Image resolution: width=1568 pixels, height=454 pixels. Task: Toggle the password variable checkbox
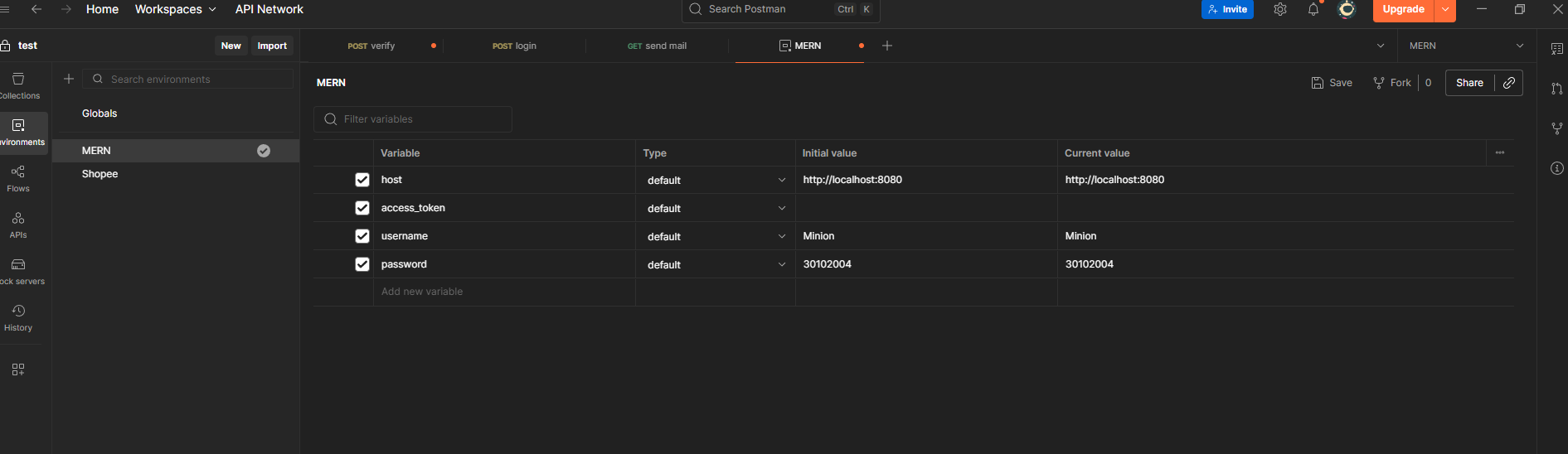(x=362, y=264)
